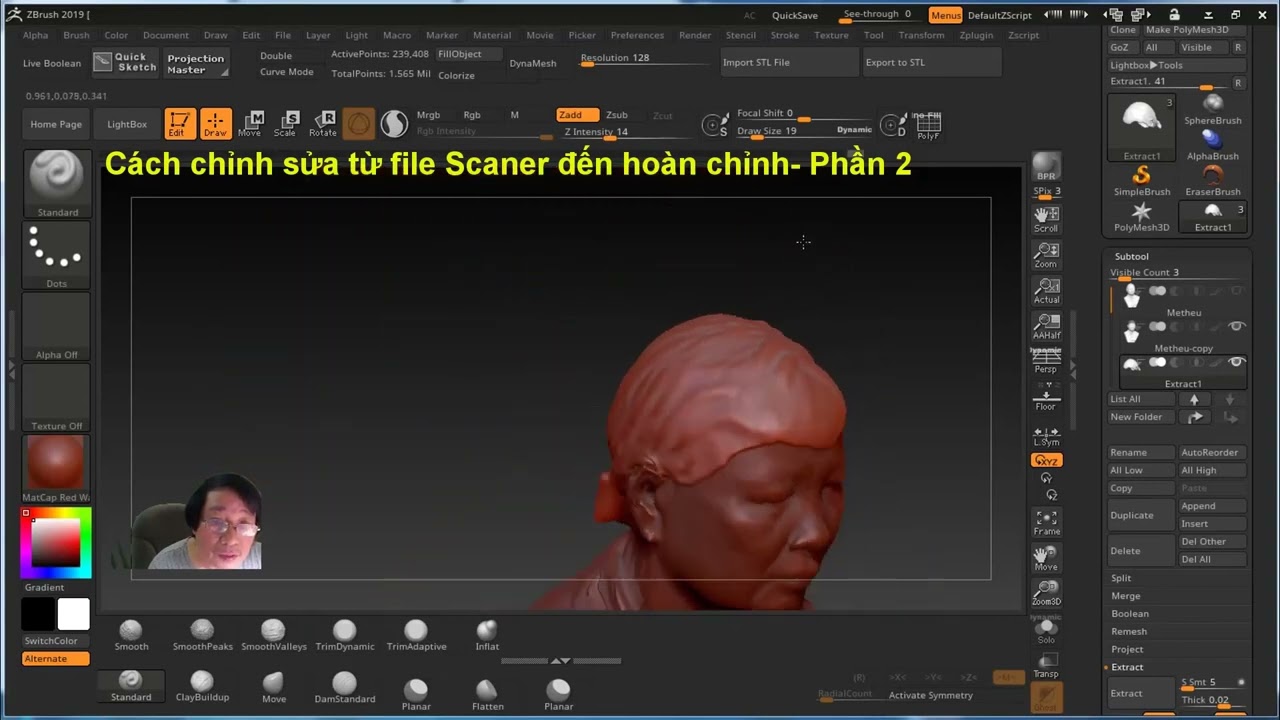Open the Brush menu
This screenshot has height=720, width=1280.
point(76,35)
